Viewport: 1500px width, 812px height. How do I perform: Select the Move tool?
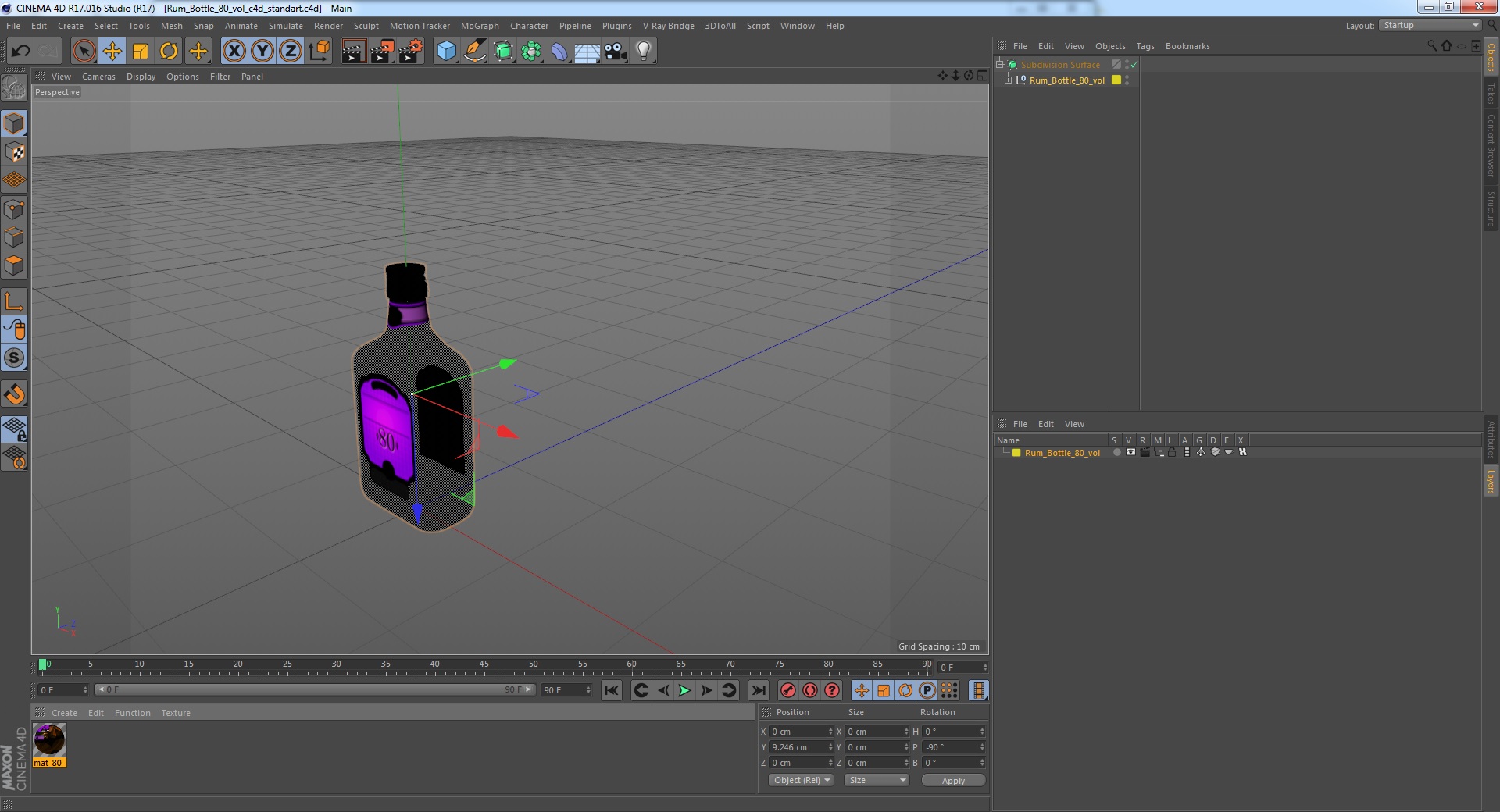point(112,52)
